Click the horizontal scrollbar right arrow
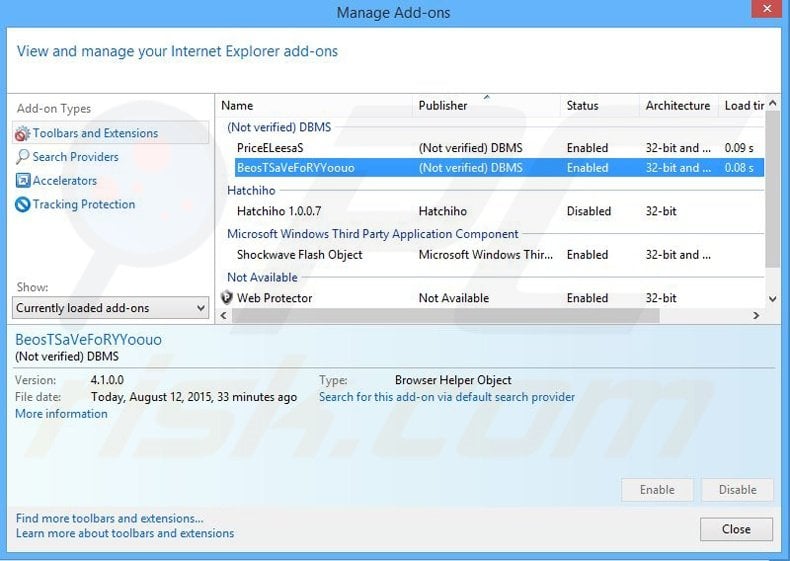 coord(756,316)
